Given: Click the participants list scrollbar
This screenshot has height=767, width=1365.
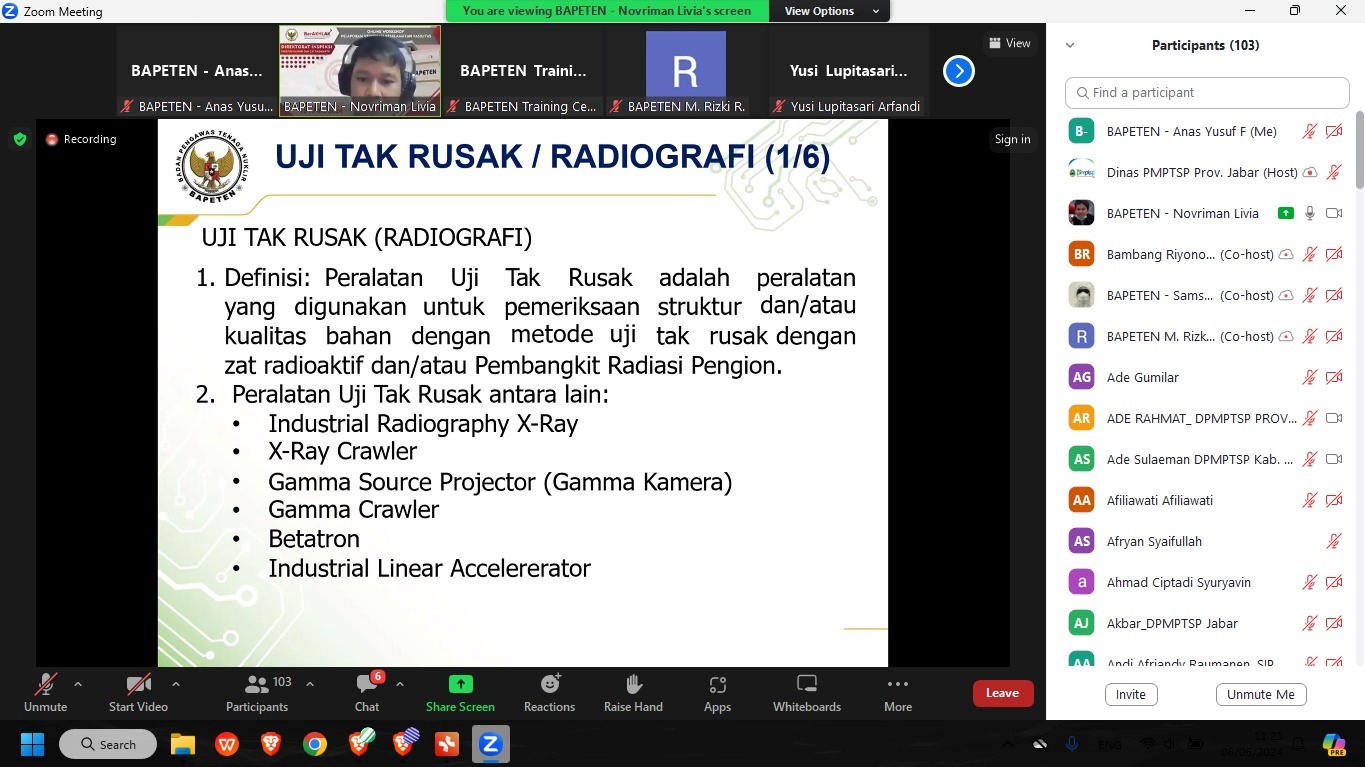Looking at the screenshot, I should coord(1359,150).
